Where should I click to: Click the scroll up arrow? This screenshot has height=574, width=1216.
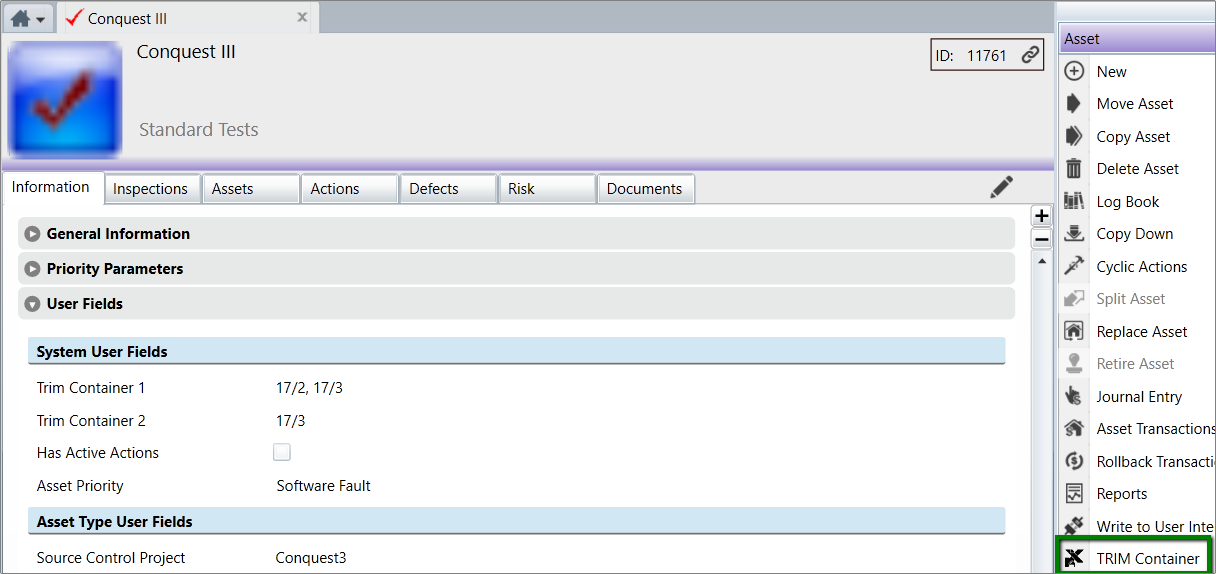coord(1041,261)
